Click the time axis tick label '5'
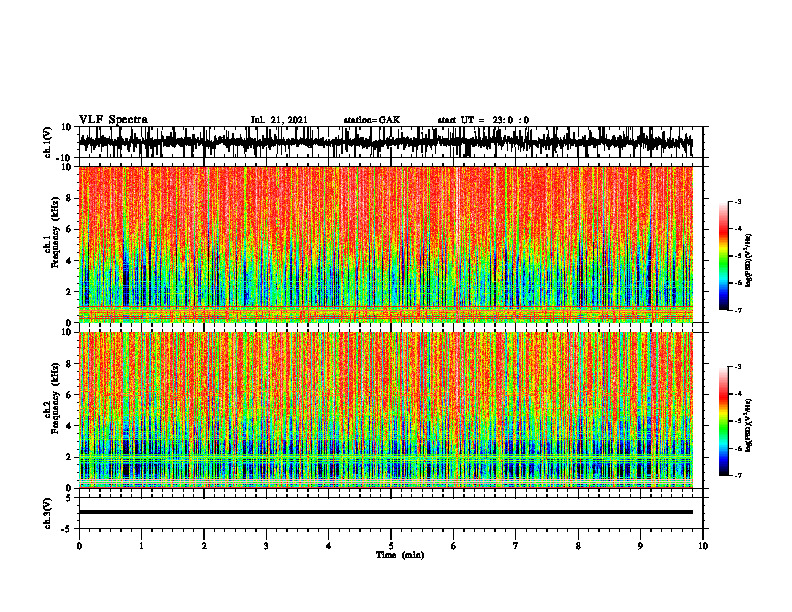Screen dimensions: 792x612 391,546
